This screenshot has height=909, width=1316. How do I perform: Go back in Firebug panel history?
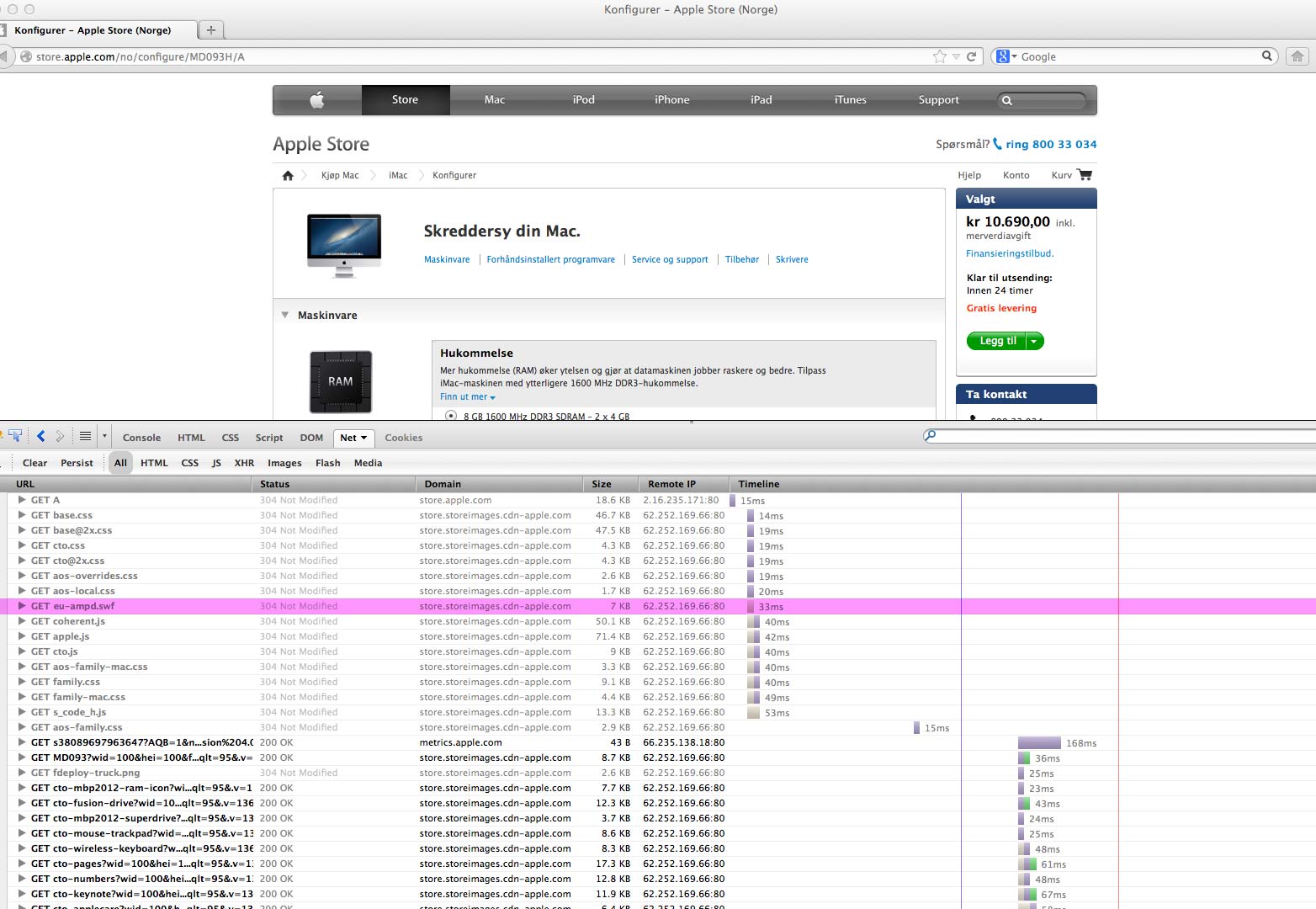pyautogui.click(x=40, y=436)
